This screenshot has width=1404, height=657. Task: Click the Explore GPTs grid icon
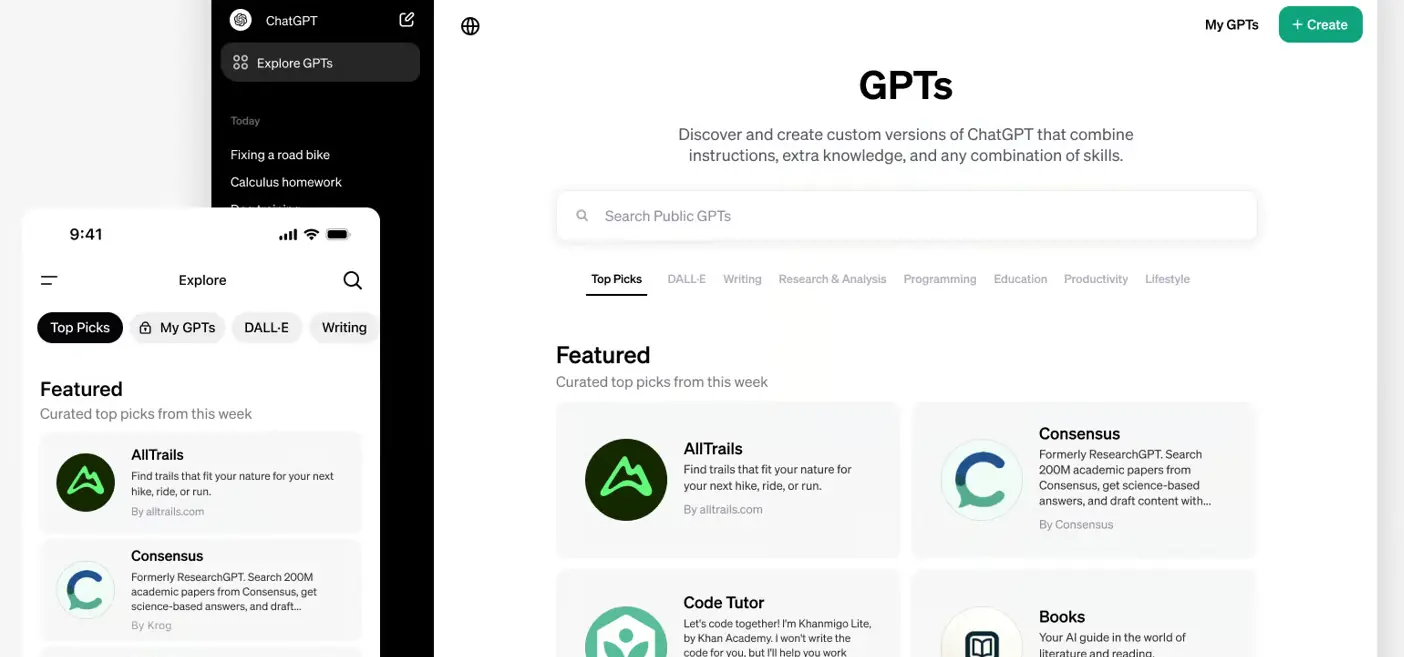(240, 63)
